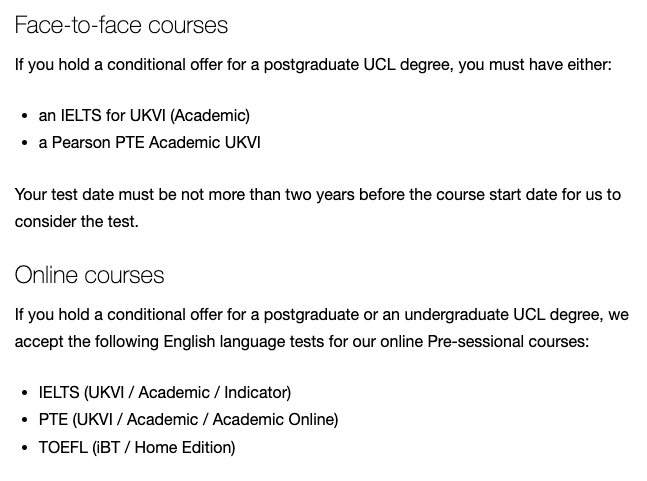
Task: Click the 'Your test date must be' sentence
Action: tap(318, 195)
